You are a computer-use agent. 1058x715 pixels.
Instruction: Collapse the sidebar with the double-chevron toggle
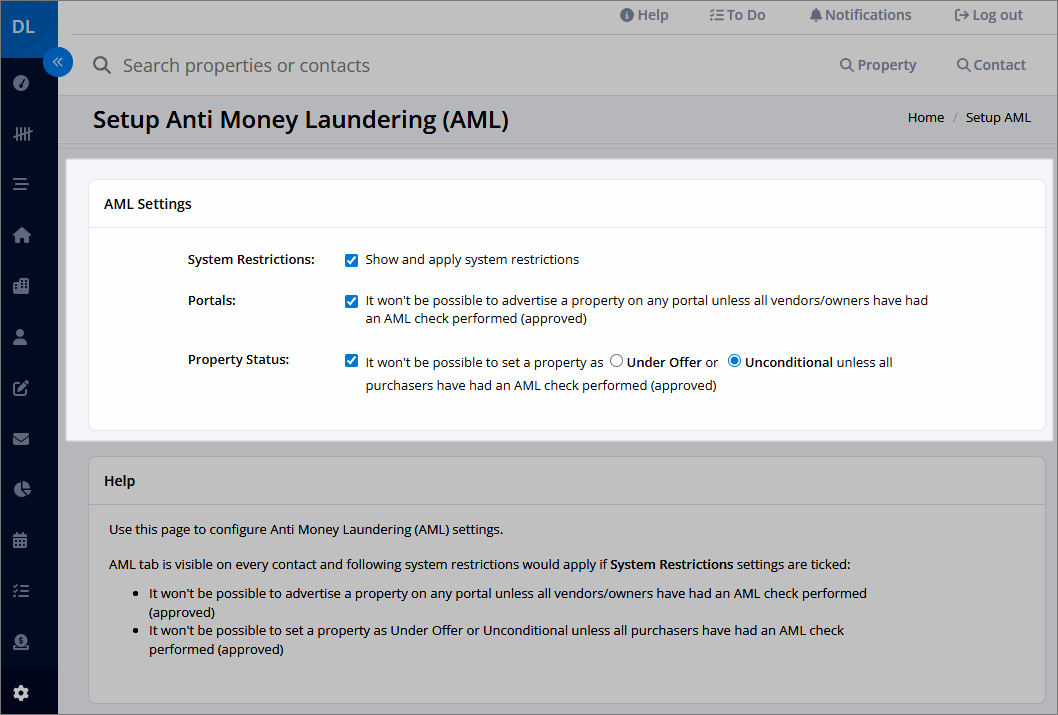tap(58, 62)
